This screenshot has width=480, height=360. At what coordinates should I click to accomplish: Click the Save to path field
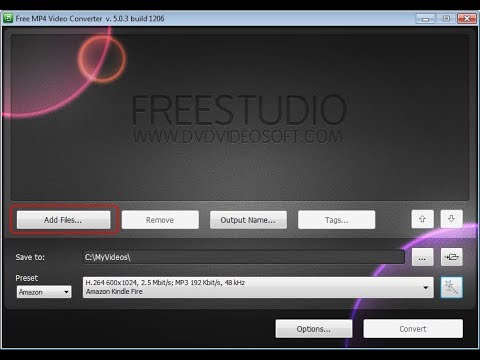pos(243,257)
